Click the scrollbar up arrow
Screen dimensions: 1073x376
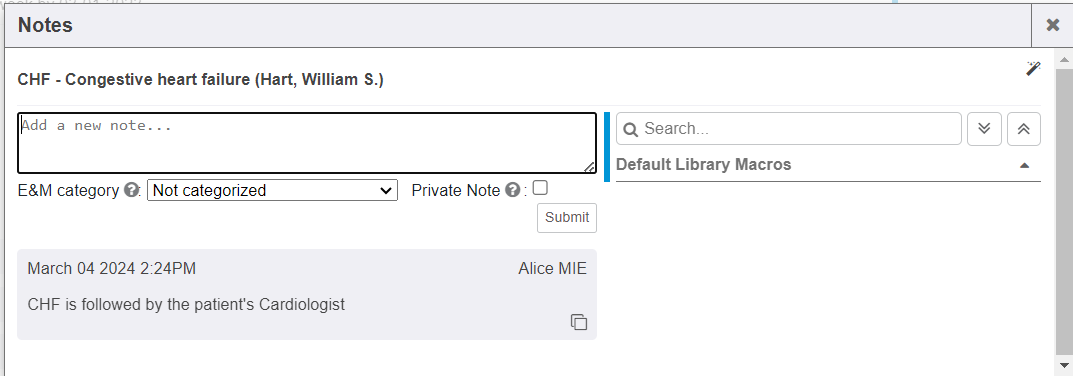[1064, 60]
